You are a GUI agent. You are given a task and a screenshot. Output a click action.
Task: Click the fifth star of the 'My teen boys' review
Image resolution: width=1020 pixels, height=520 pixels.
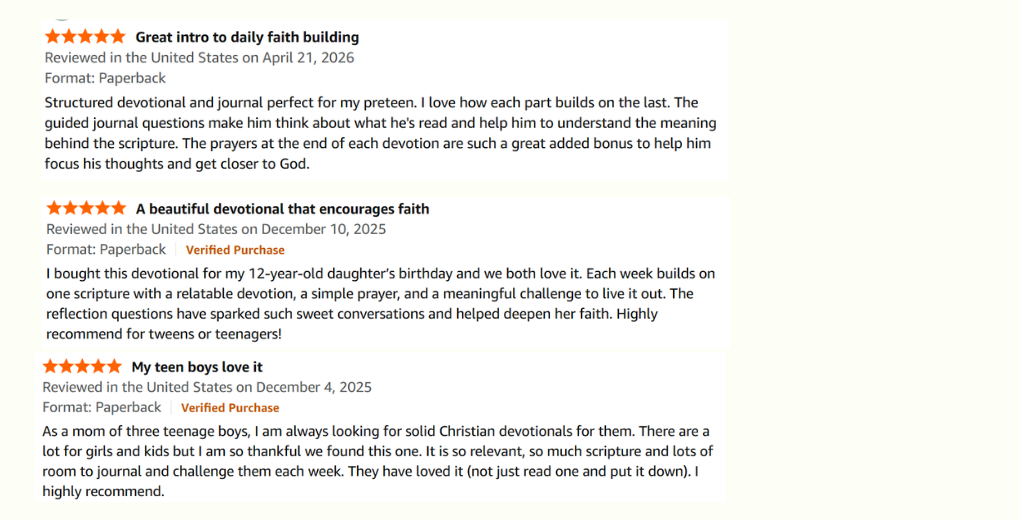[114, 367]
